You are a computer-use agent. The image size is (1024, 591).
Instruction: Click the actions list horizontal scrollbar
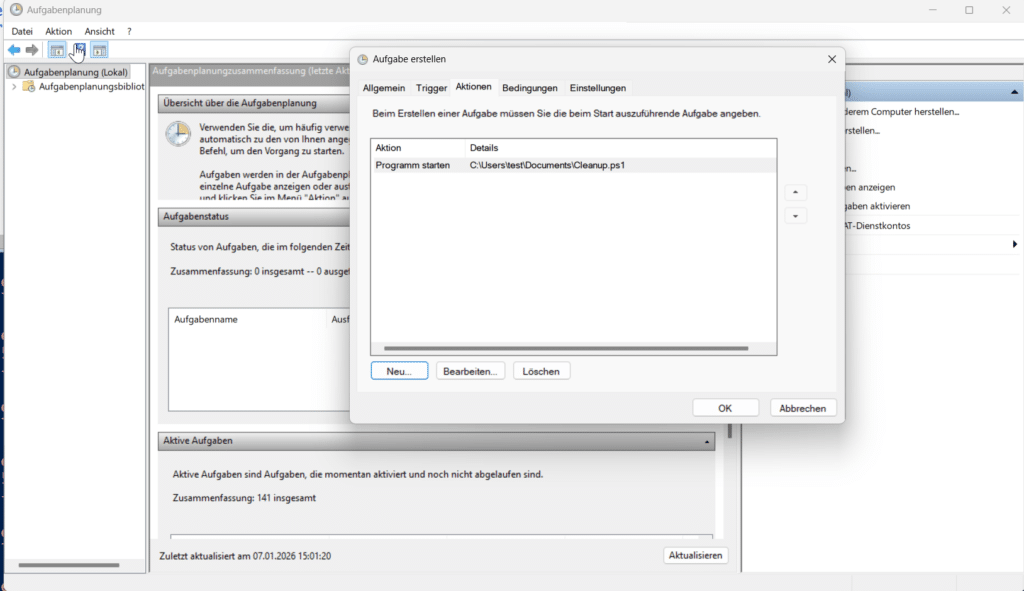click(x=565, y=348)
